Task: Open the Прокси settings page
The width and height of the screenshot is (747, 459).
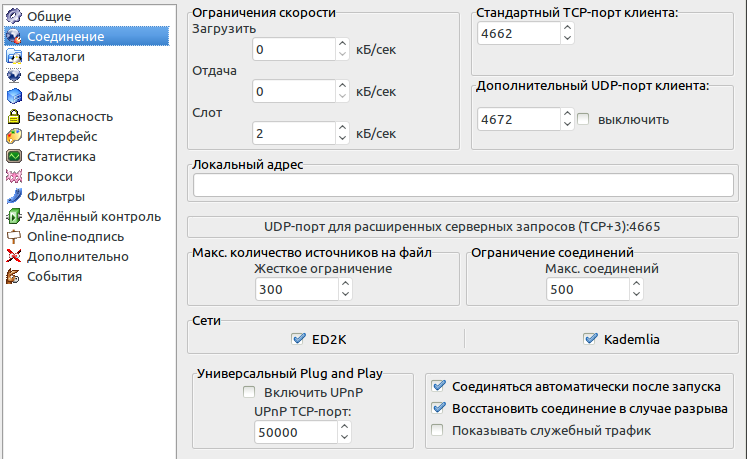Action: (x=50, y=176)
